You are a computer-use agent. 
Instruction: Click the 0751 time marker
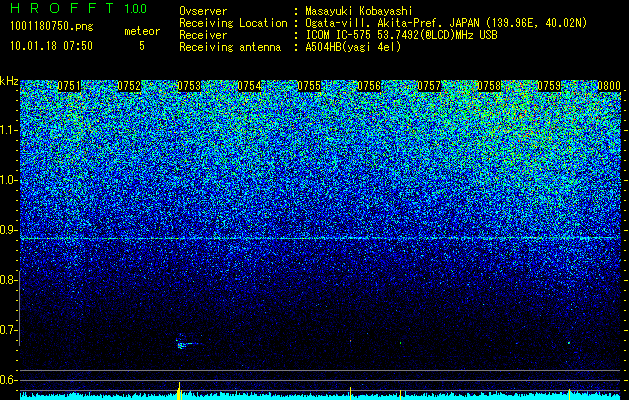point(69,86)
